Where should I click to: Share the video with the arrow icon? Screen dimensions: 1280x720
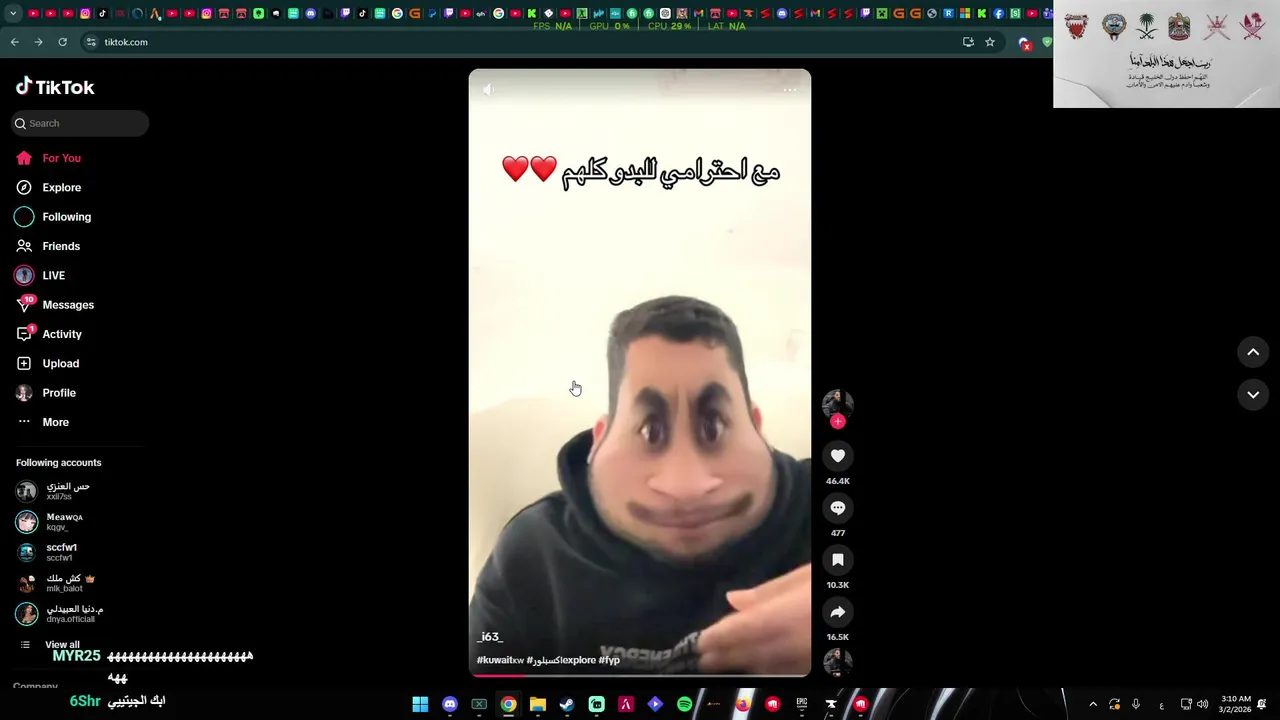(x=838, y=612)
